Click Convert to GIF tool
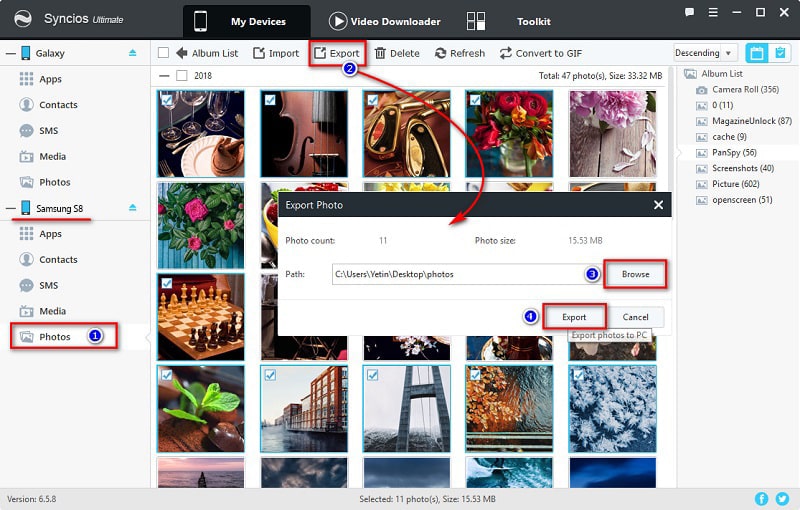800x510 pixels. 541,53
